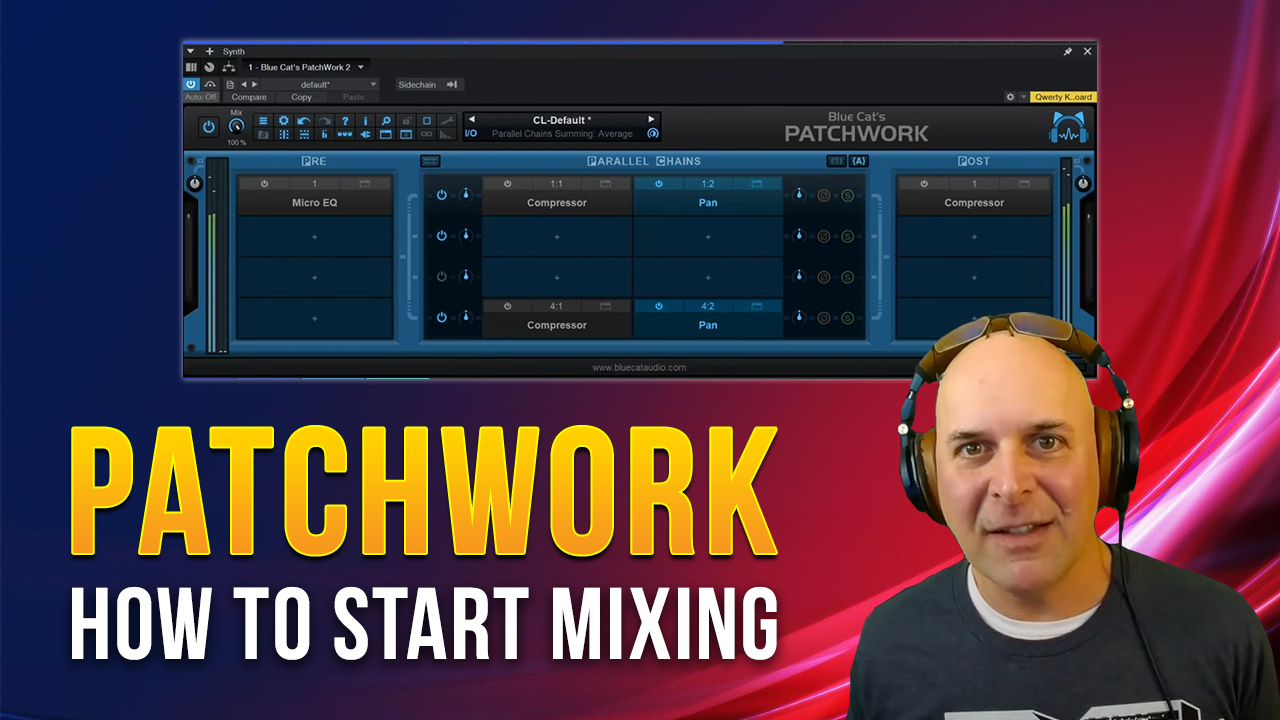Click the info 'i' icon
Image resolution: width=1280 pixels, height=720 pixels.
coord(366,121)
